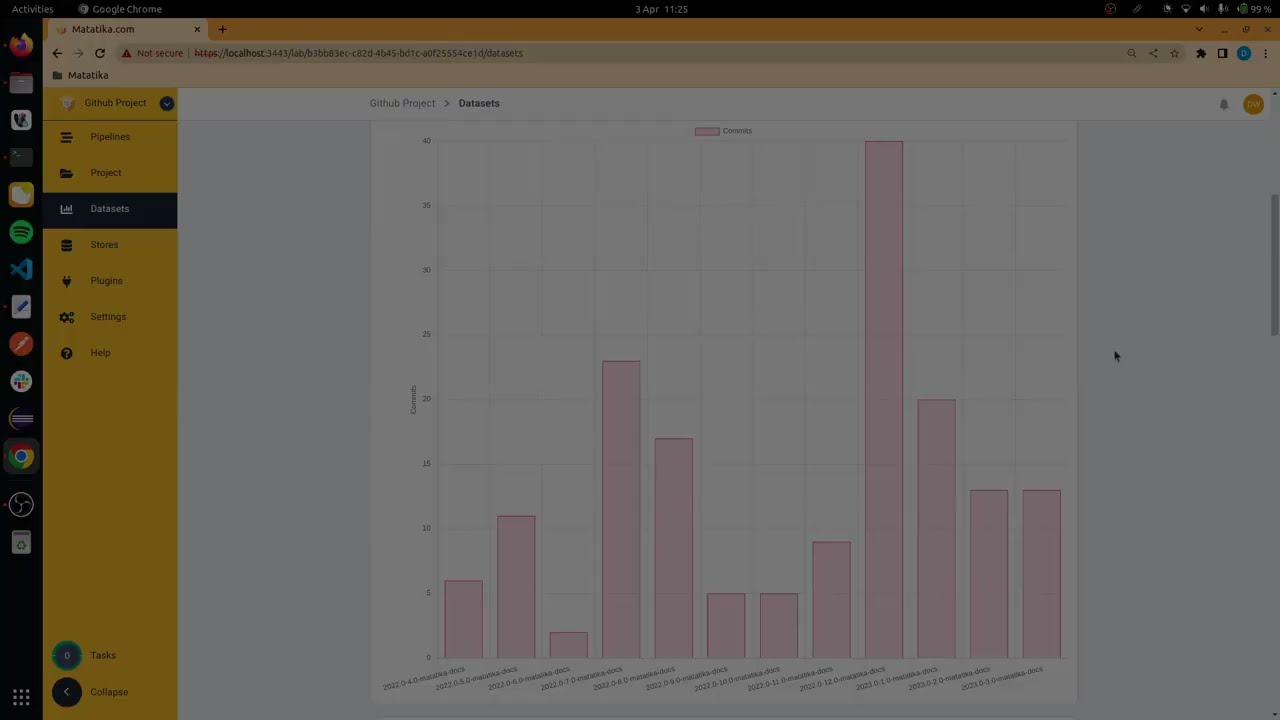This screenshot has height=720, width=1280.
Task: Click the Datasets breadcrumb
Action: click(479, 103)
